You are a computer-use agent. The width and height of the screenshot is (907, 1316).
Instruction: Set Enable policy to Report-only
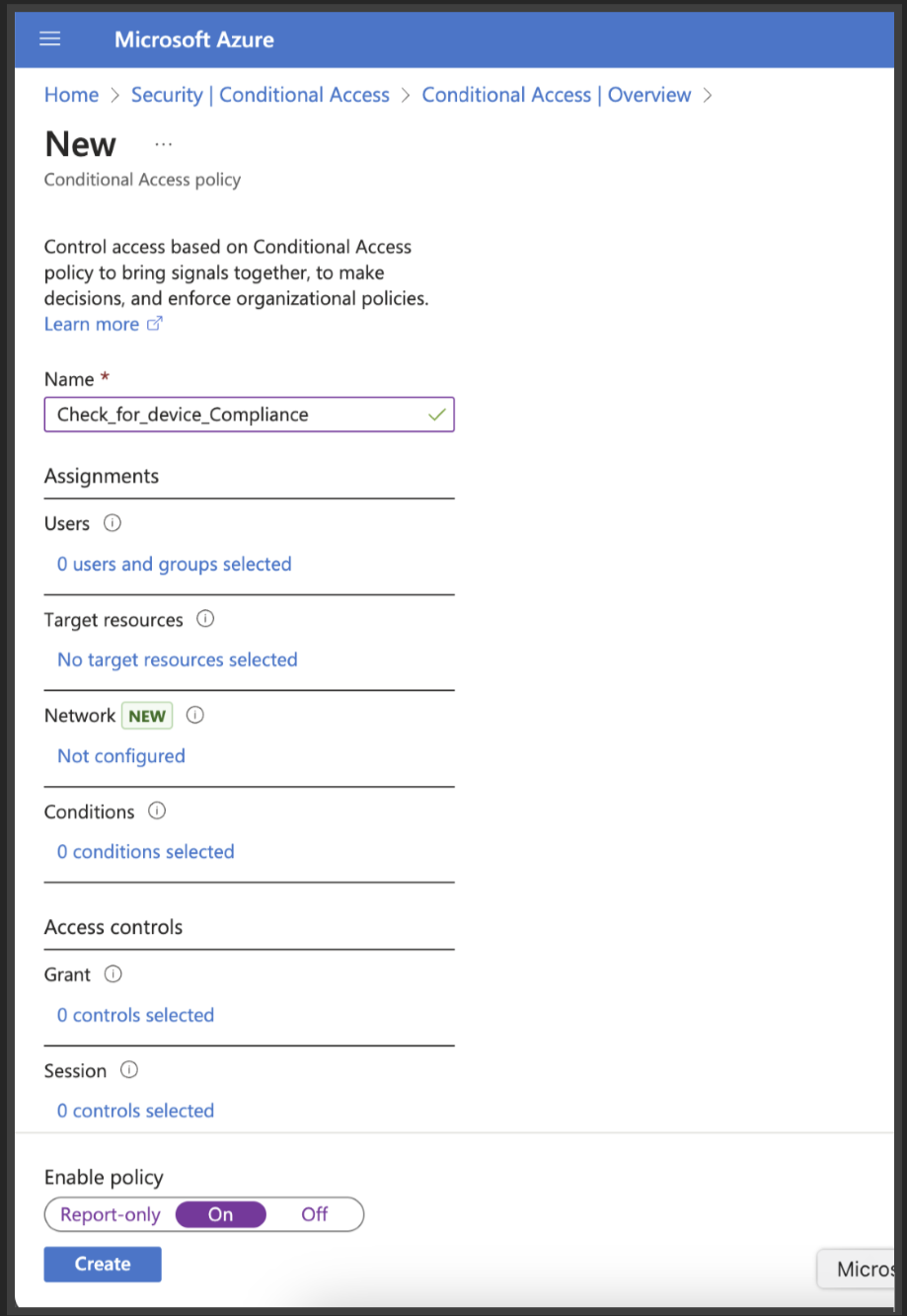111,1214
